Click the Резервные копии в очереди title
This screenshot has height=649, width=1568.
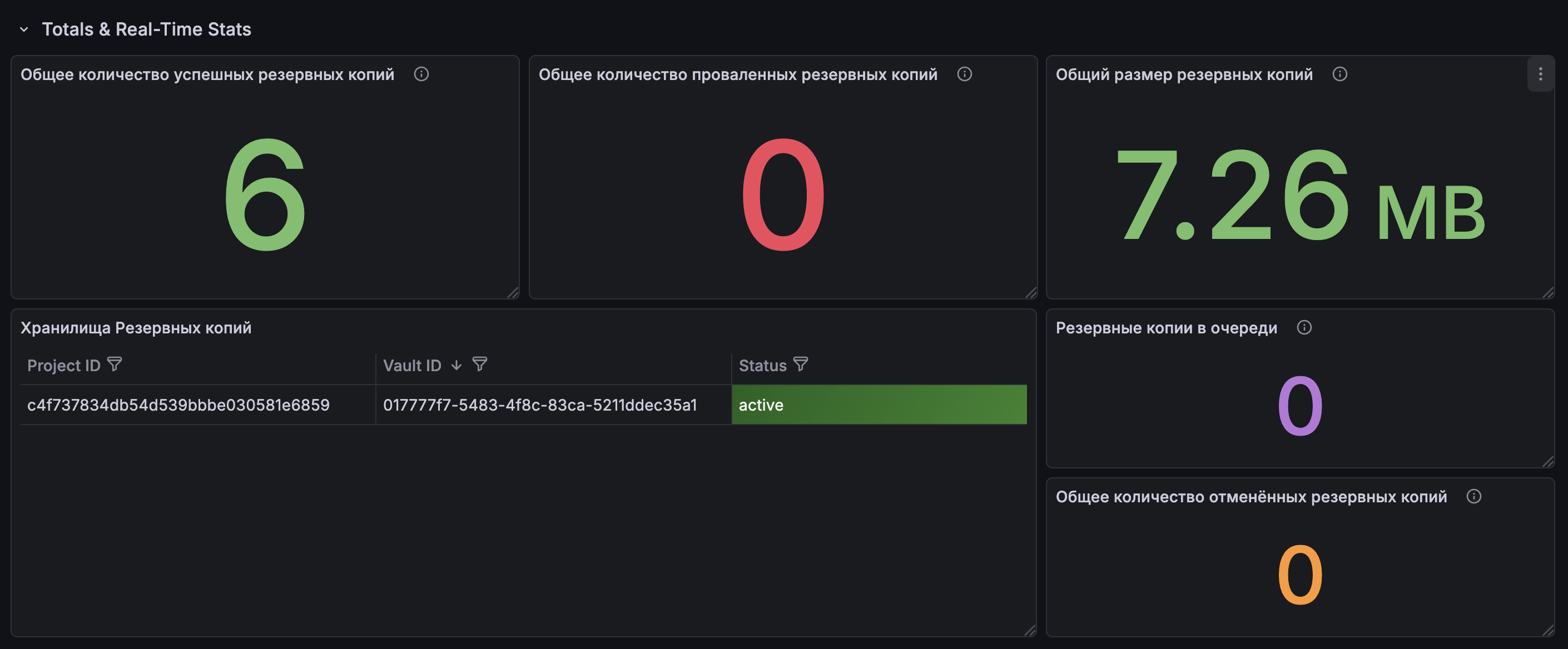(x=1166, y=328)
